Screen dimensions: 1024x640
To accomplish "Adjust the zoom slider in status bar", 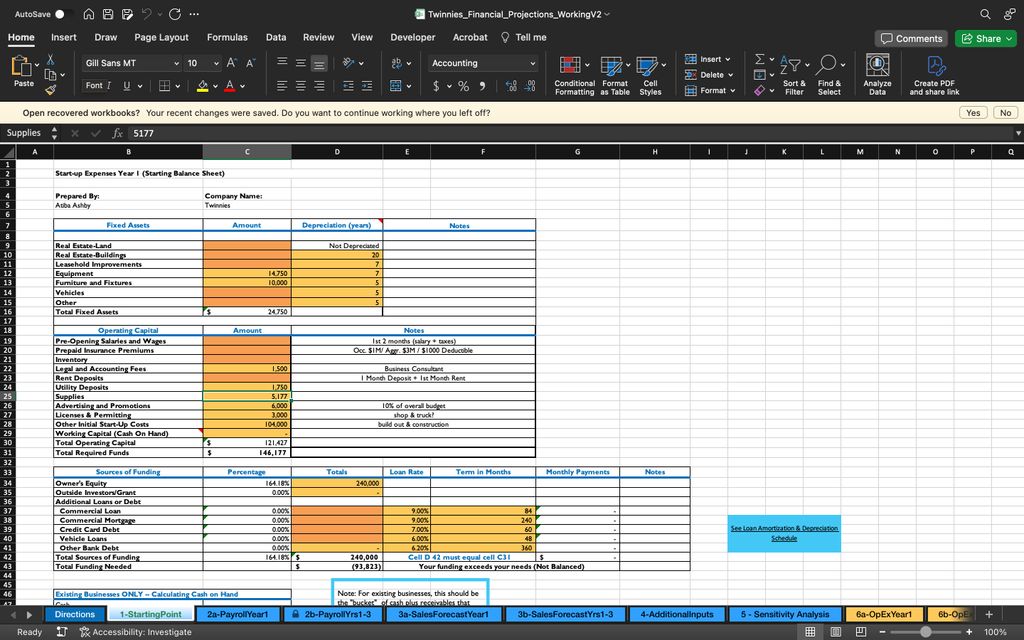I will click(x=925, y=632).
